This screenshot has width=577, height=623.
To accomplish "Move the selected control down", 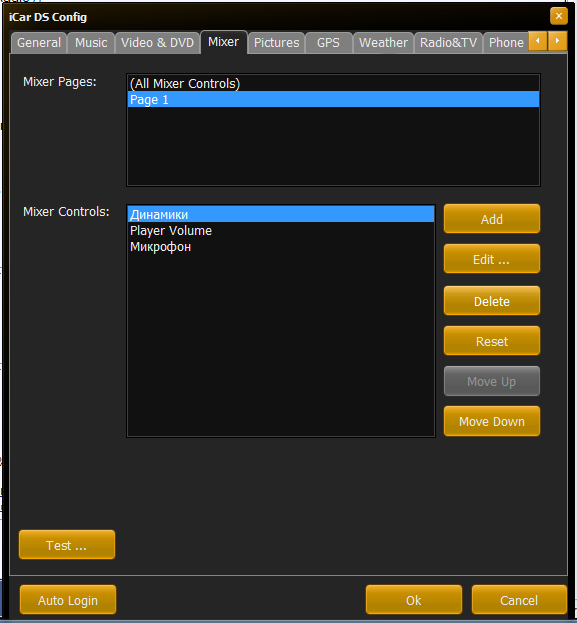I will 492,421.
